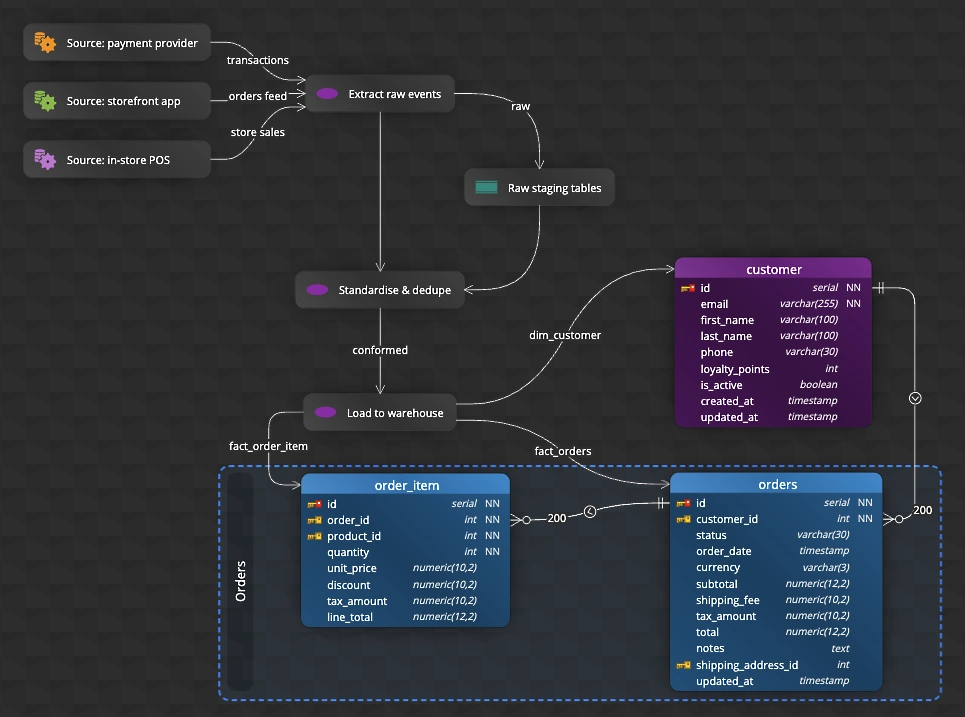Click the fact_orders flow label

563,451
